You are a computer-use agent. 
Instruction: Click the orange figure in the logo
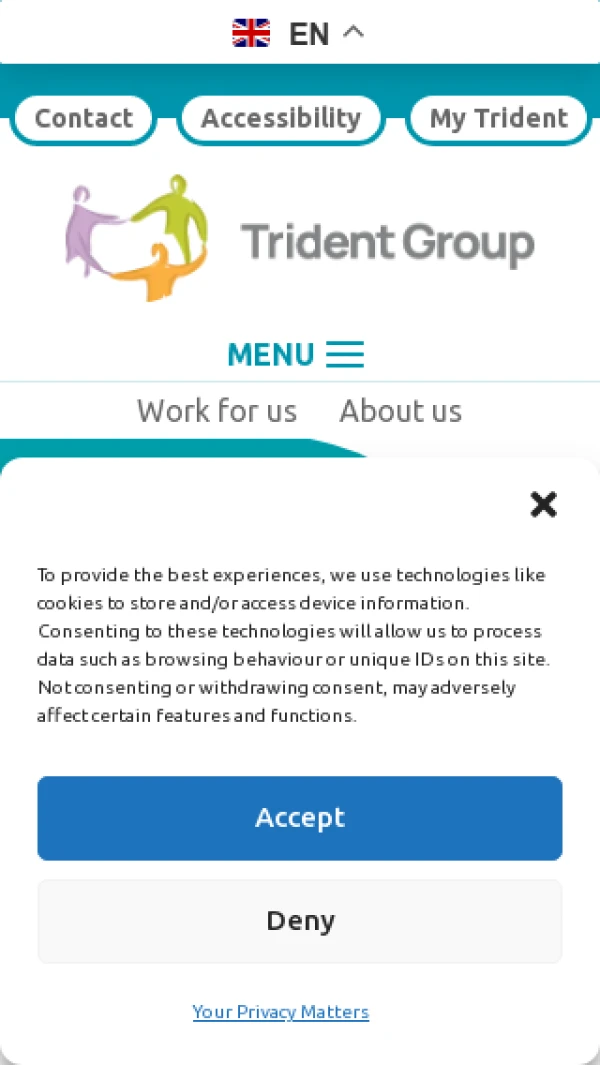[x=158, y=272]
